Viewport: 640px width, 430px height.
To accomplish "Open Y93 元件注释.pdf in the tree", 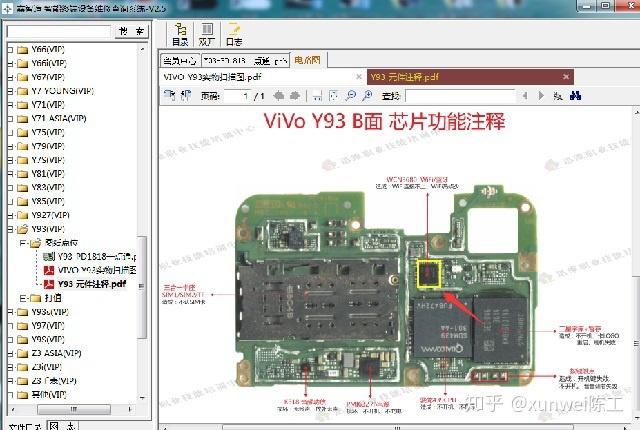I will [92, 284].
